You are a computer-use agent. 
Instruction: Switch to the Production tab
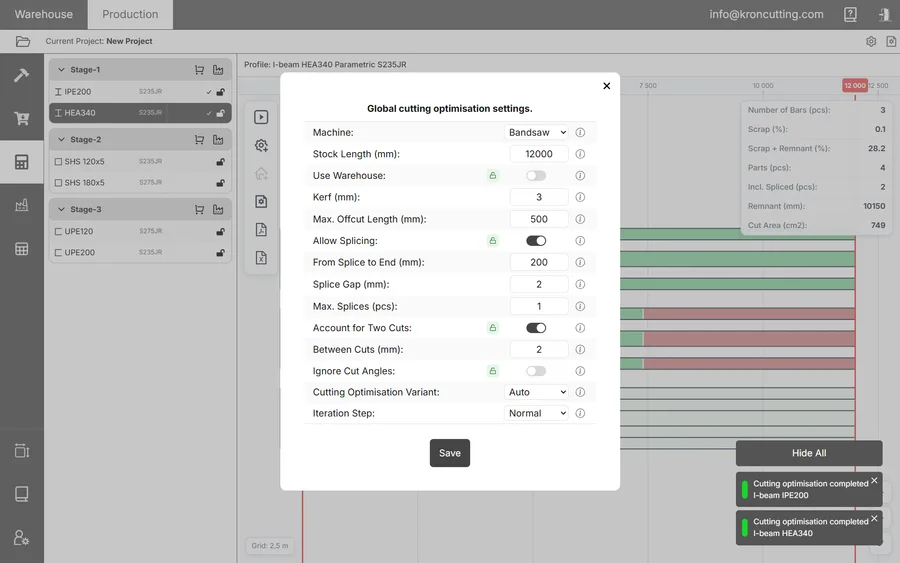[x=130, y=14]
